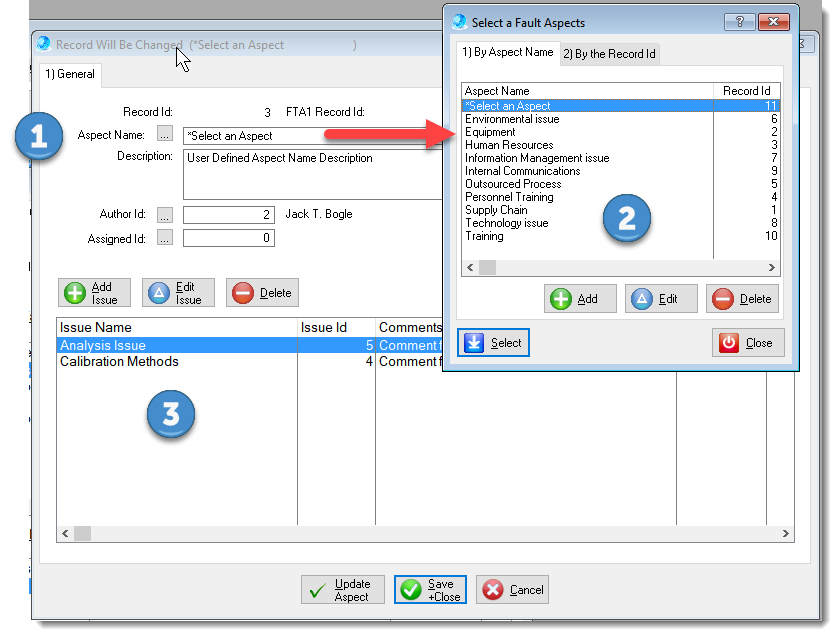Select Human Resources in aspect list
The height and width of the screenshot is (636, 837).
click(x=509, y=145)
